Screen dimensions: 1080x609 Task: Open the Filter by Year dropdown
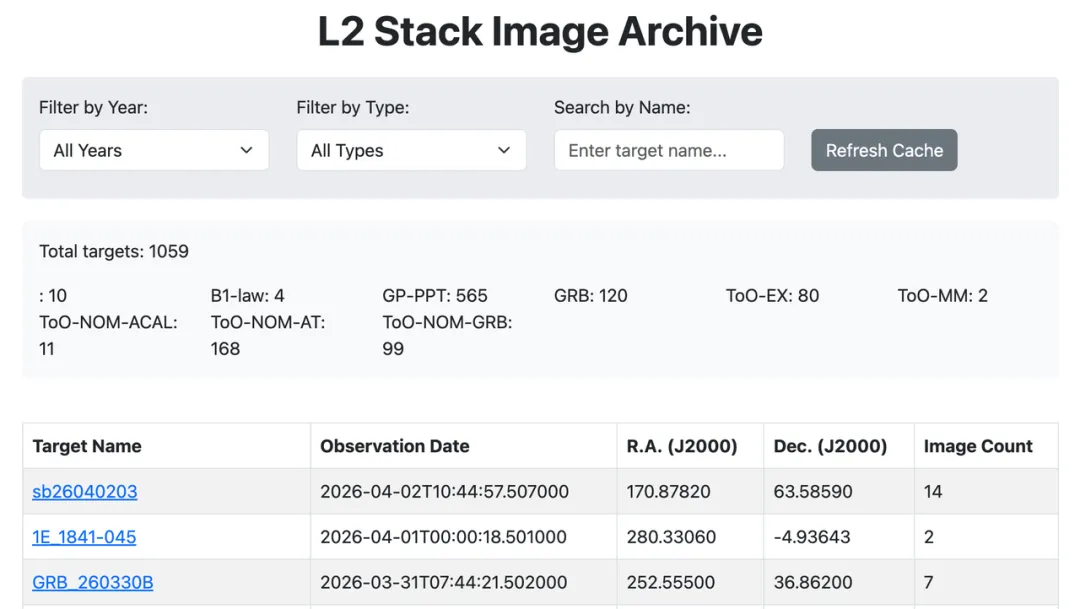pyautogui.click(x=153, y=150)
